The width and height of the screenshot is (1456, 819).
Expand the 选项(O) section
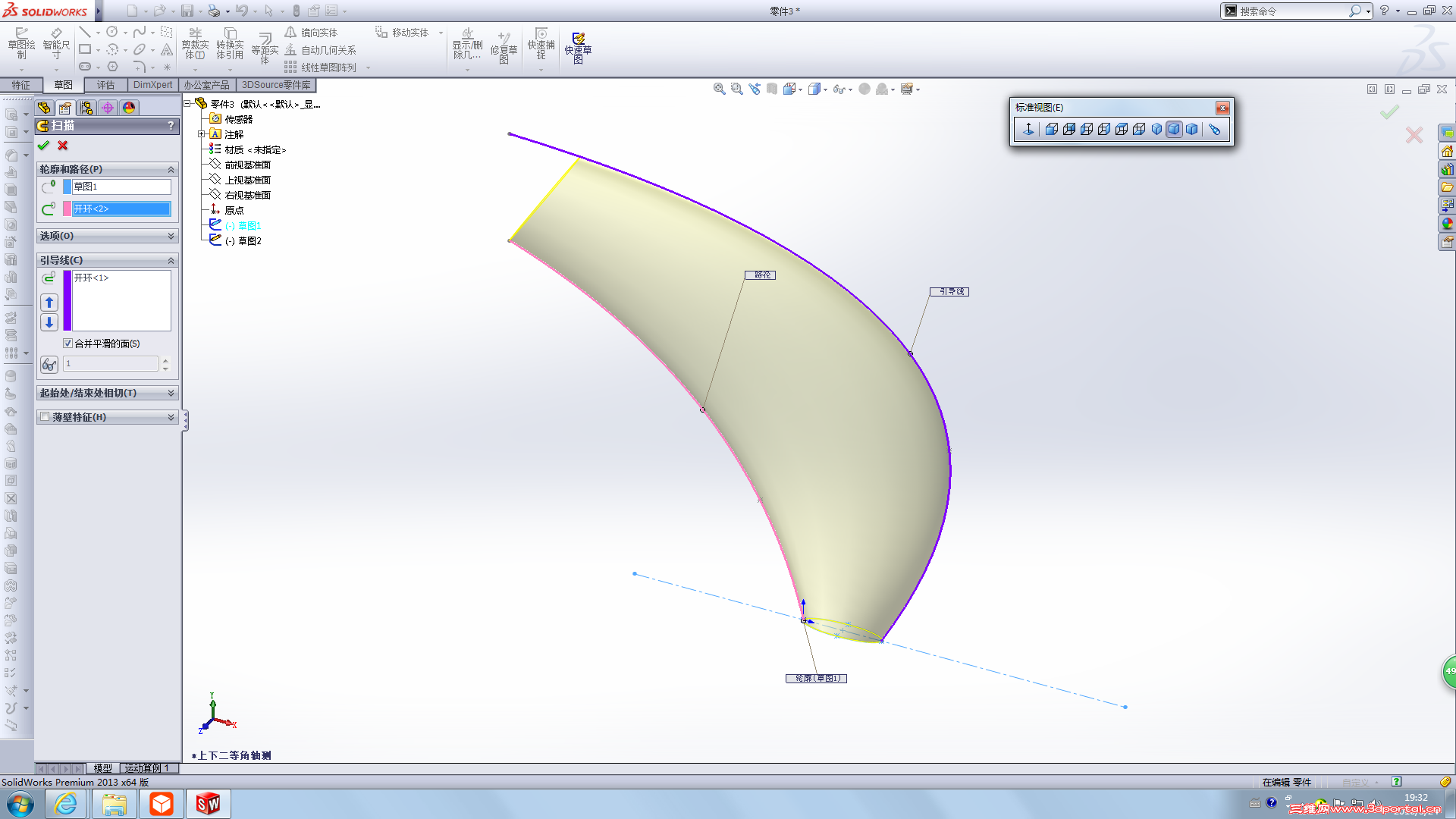click(171, 236)
